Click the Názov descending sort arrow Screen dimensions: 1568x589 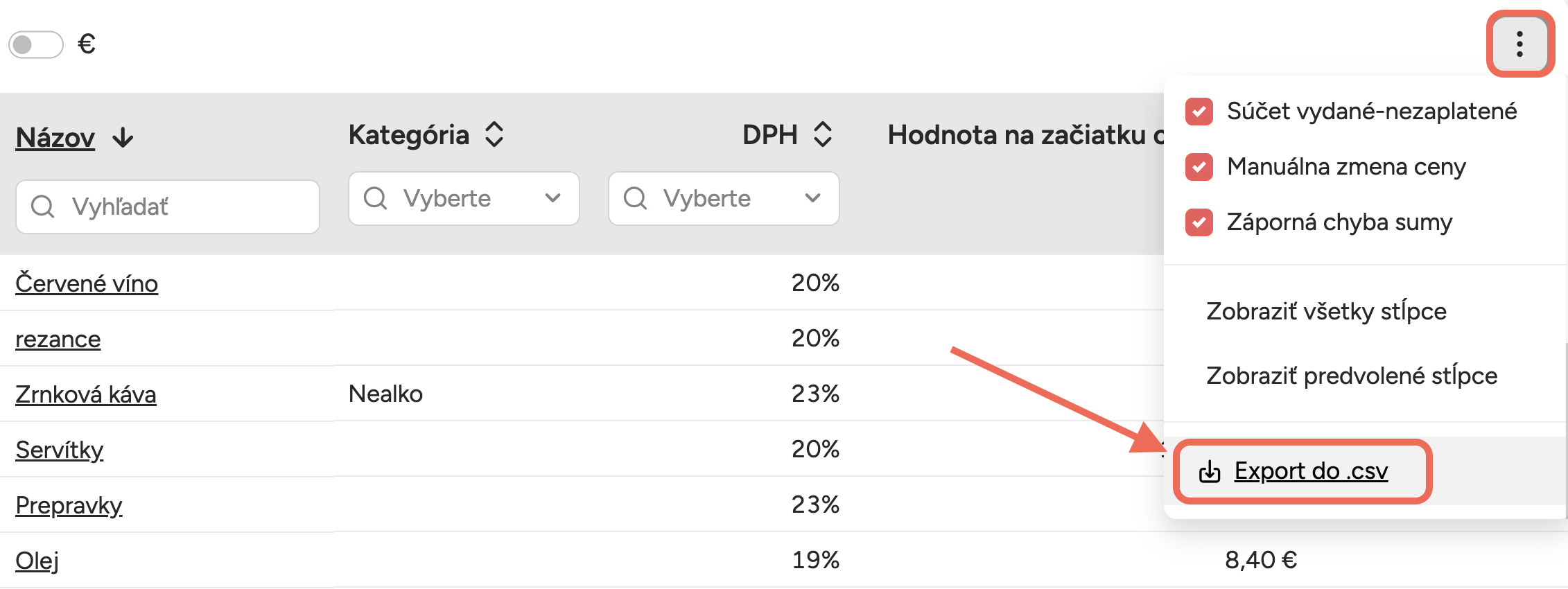click(x=123, y=137)
